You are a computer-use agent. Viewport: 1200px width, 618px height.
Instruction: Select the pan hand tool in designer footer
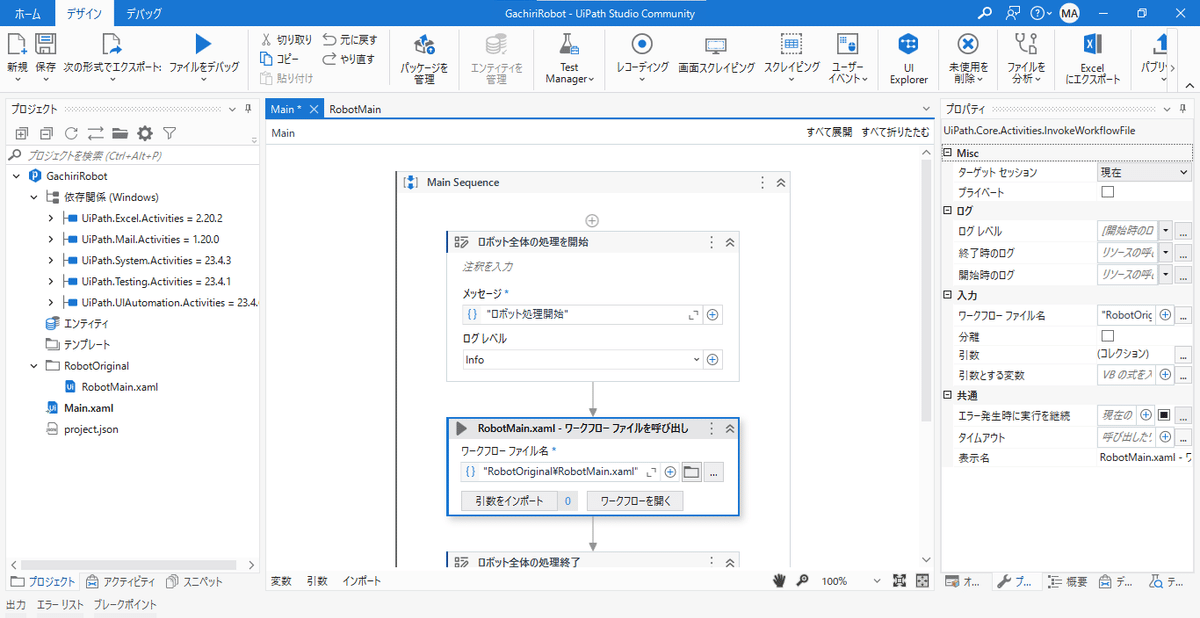[781, 581]
